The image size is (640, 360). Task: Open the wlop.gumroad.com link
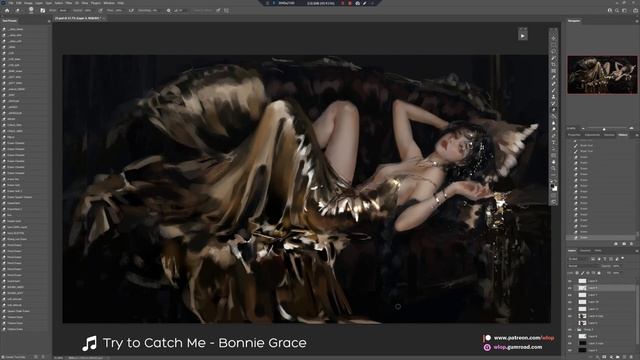pos(518,347)
